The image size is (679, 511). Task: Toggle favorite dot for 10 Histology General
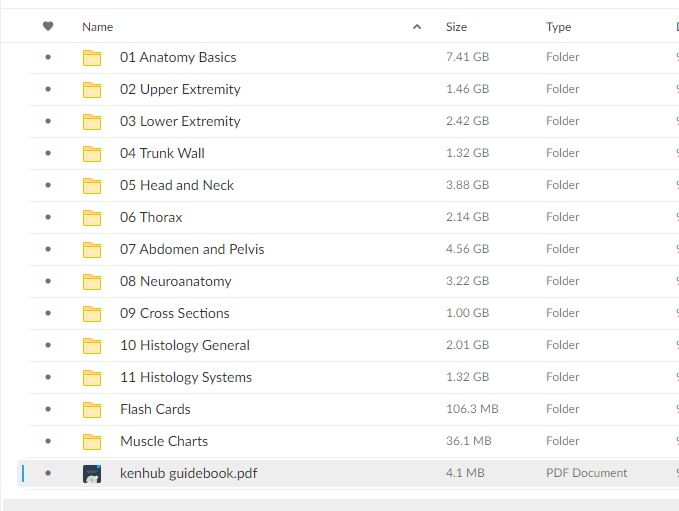(48, 346)
